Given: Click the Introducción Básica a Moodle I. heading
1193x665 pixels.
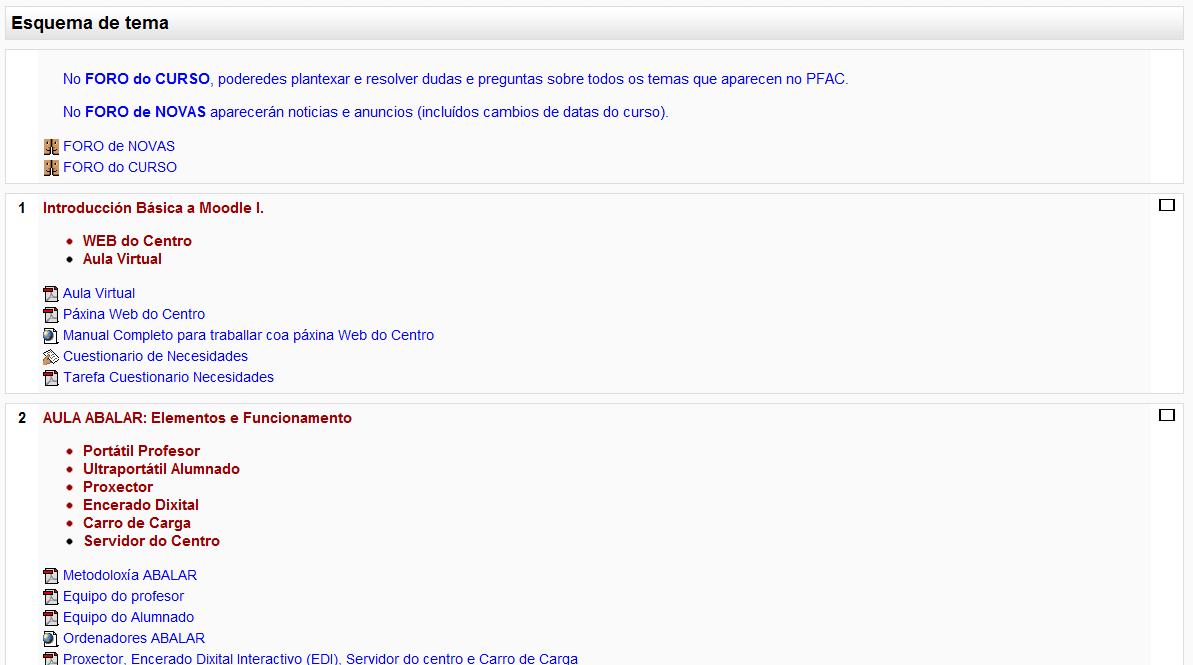Looking at the screenshot, I should tap(153, 208).
